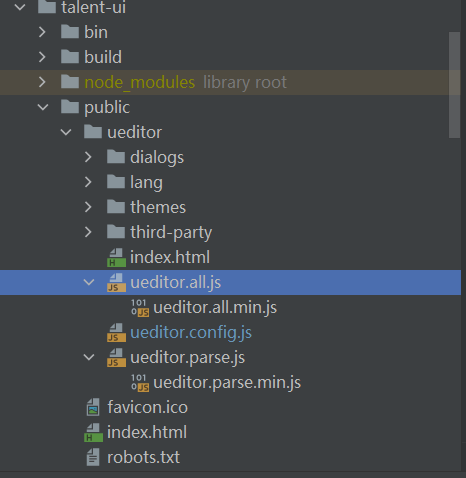This screenshot has height=478, width=466.
Task: Click the themes folder icon
Action: pos(116,207)
